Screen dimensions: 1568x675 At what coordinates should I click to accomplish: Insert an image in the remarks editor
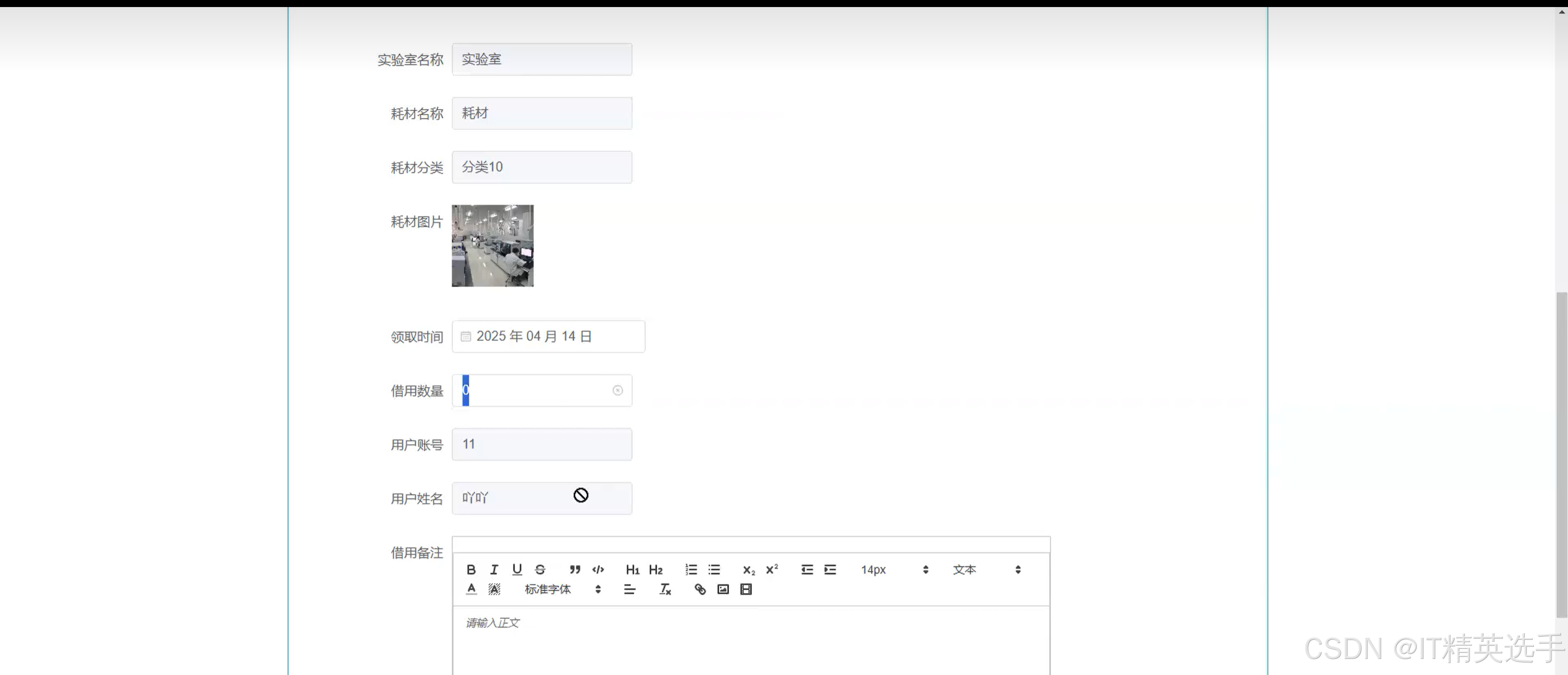[x=723, y=589]
